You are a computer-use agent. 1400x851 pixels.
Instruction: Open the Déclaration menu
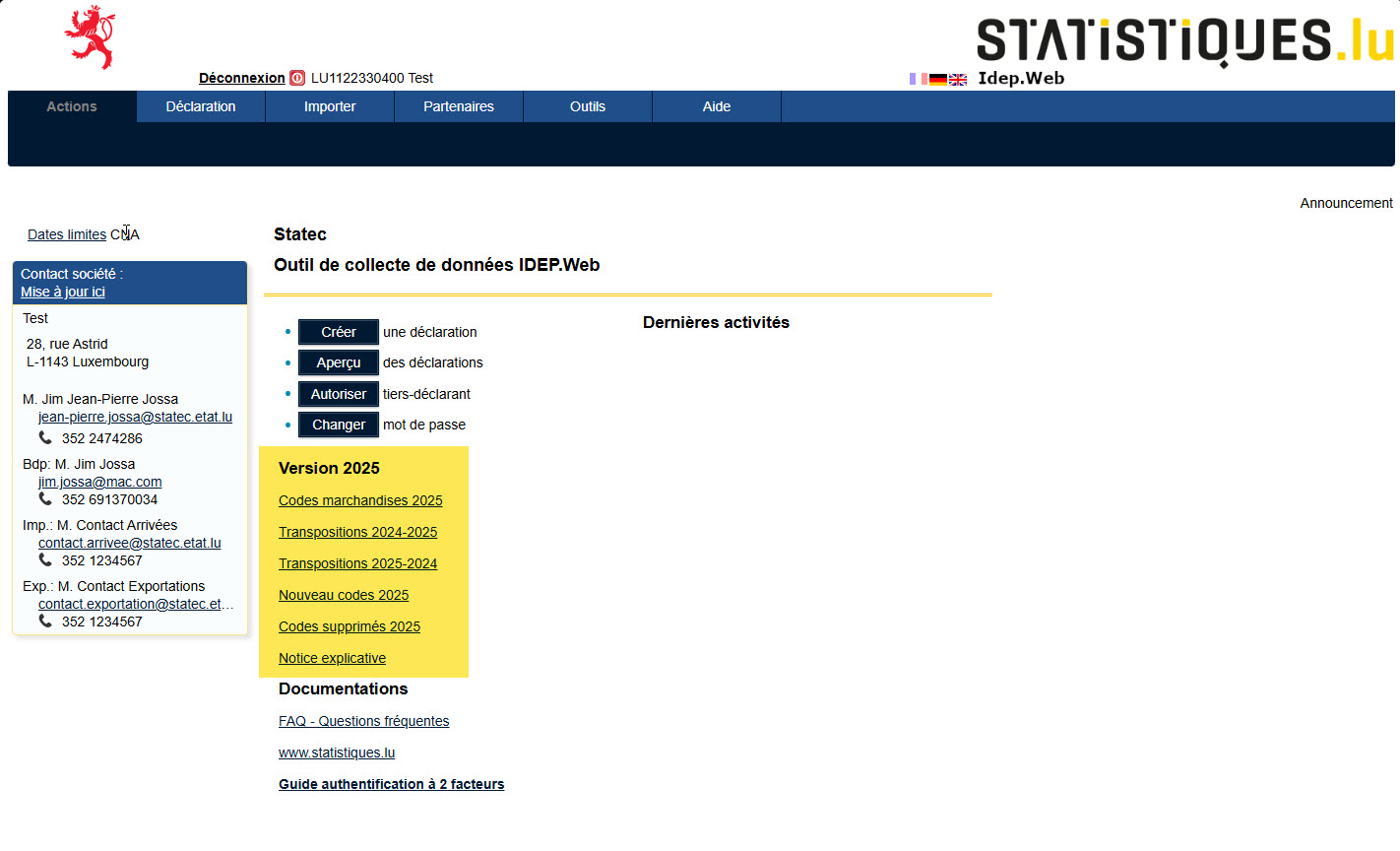coord(201,106)
